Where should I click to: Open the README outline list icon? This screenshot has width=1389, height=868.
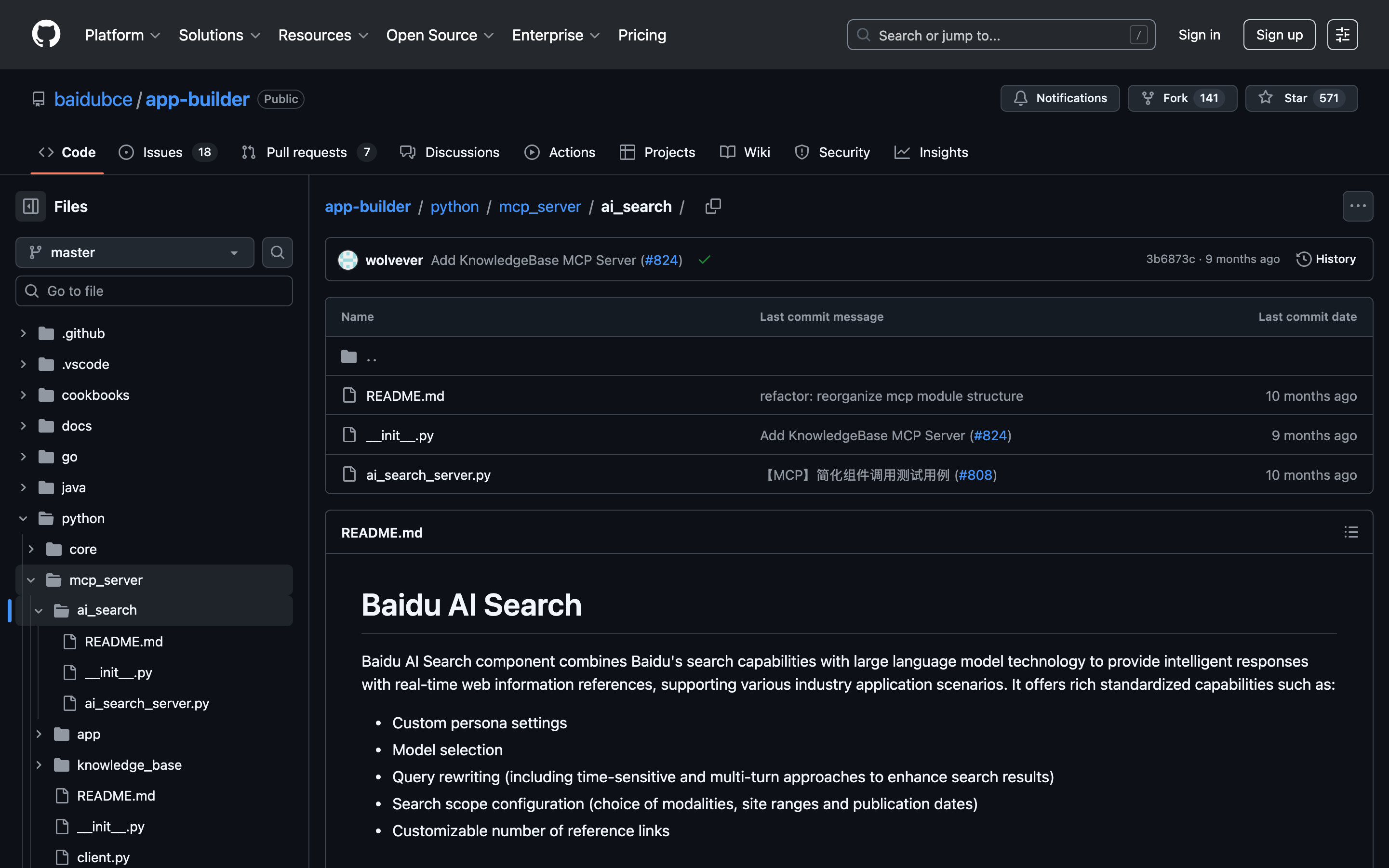click(x=1351, y=532)
